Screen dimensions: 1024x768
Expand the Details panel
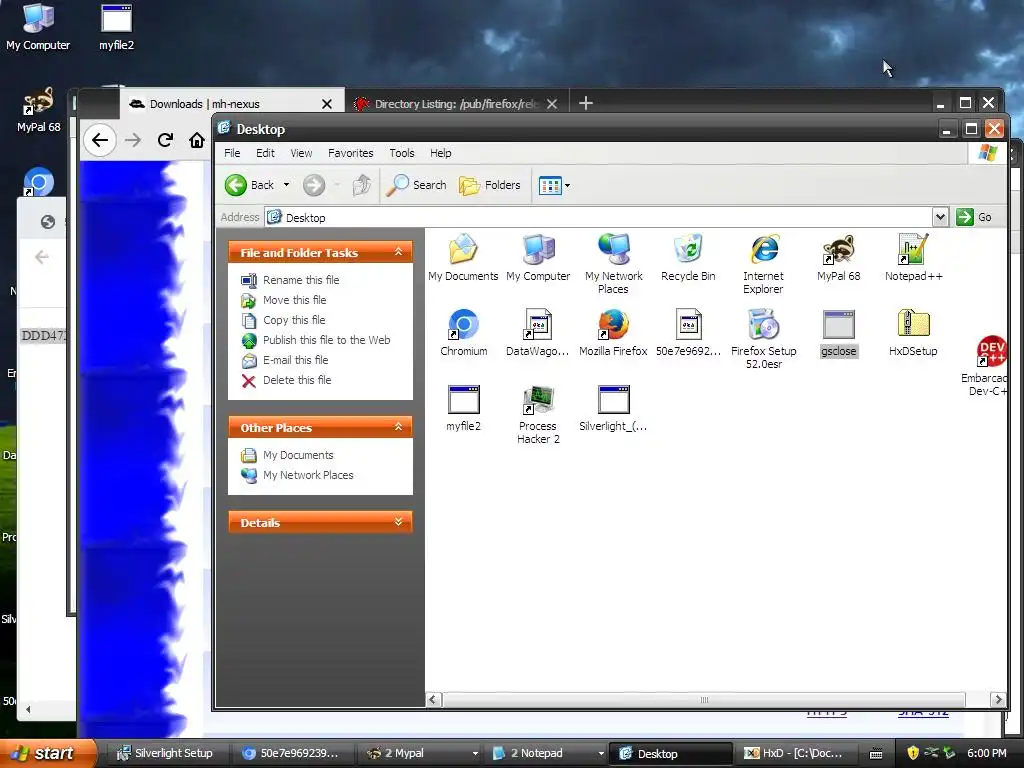(x=398, y=522)
